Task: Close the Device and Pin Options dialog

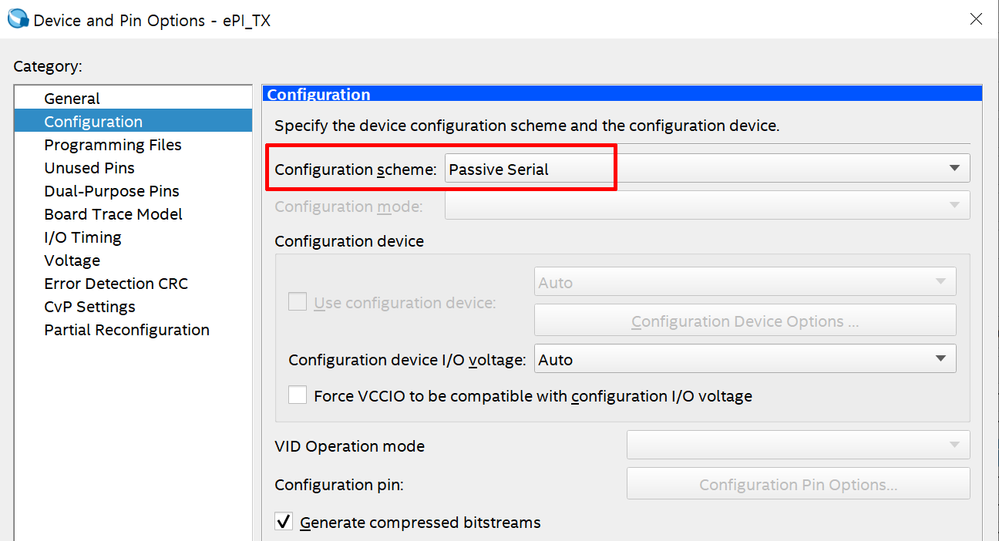Action: click(975, 19)
